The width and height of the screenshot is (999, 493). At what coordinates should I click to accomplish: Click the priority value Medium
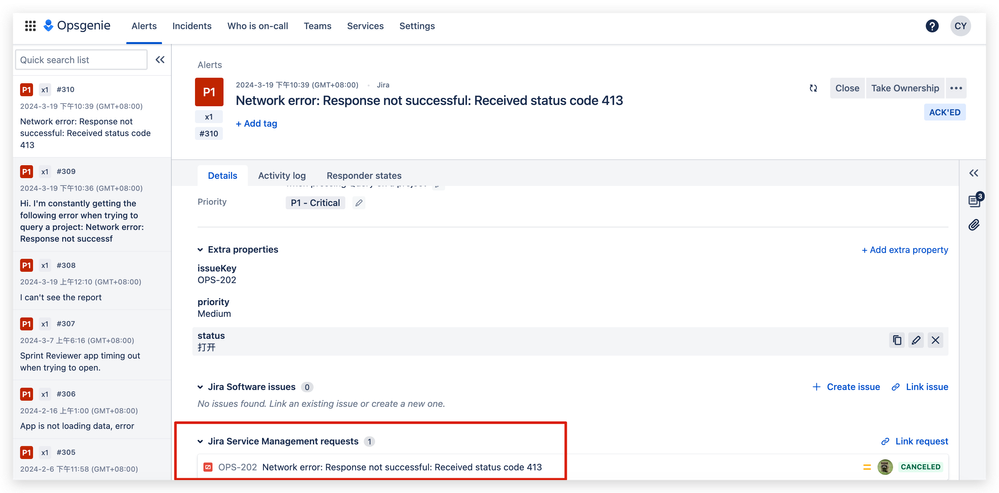(x=214, y=313)
